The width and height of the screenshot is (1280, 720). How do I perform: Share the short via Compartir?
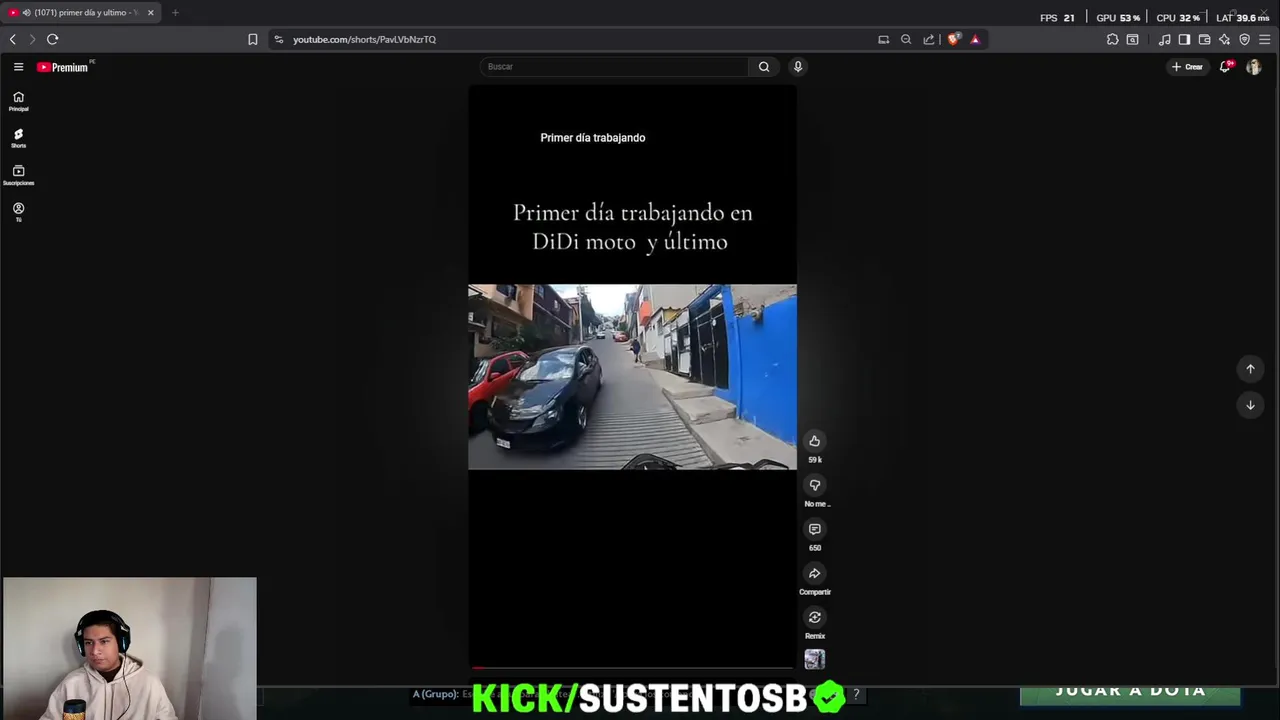click(x=815, y=573)
